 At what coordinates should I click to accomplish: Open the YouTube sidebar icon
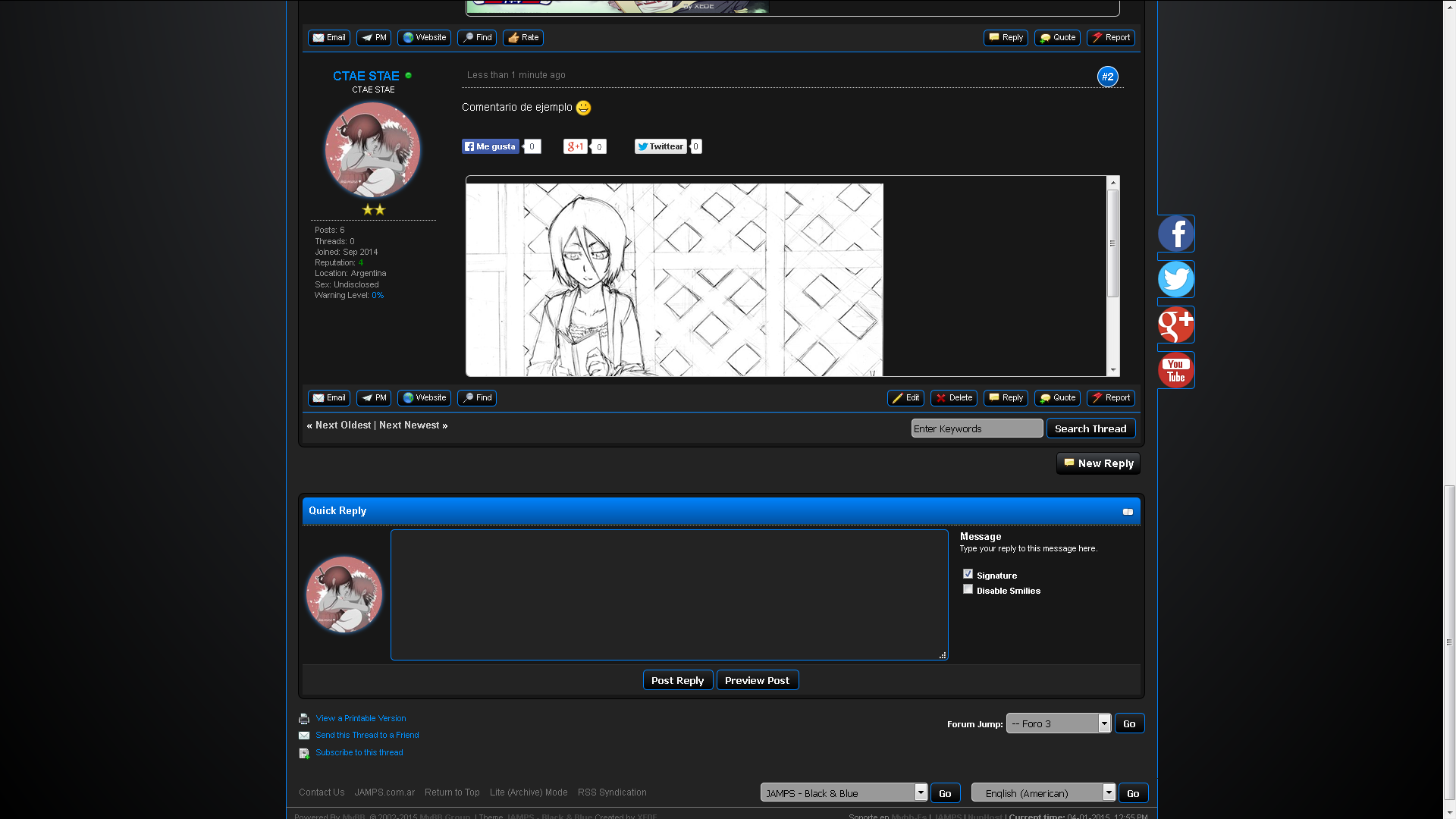(1175, 370)
